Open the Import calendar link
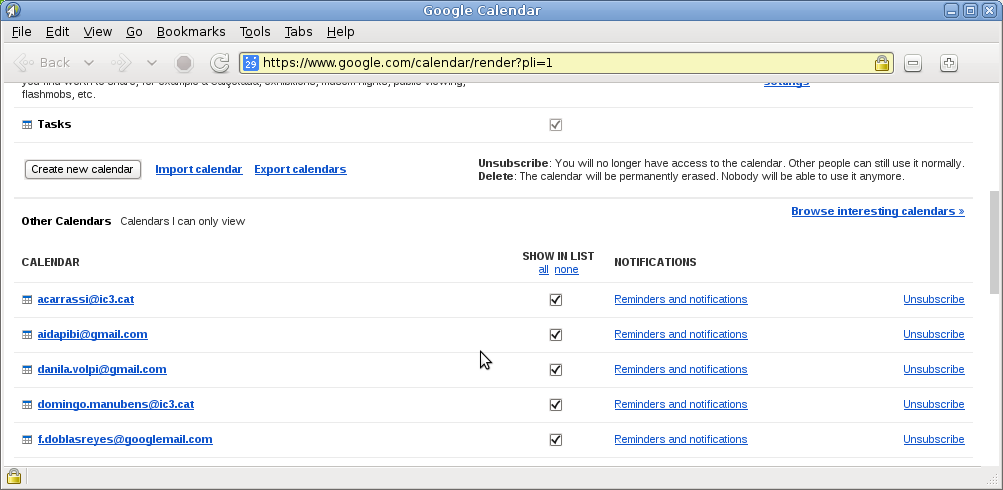 199,170
